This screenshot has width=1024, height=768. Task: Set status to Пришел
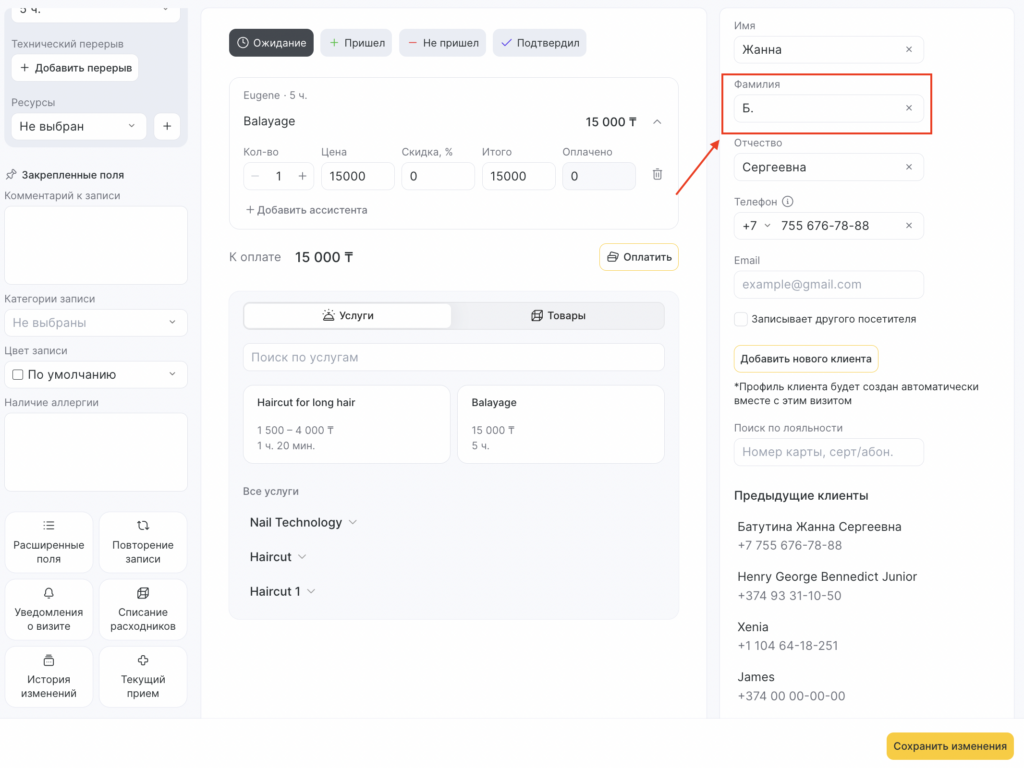[x=356, y=43]
